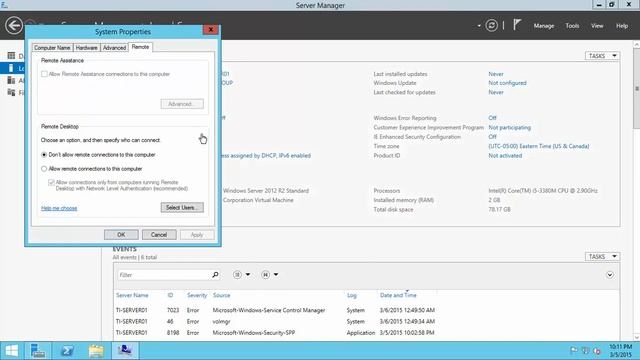Click OK in System Properties
The height and width of the screenshot is (360, 640).
(x=121, y=235)
